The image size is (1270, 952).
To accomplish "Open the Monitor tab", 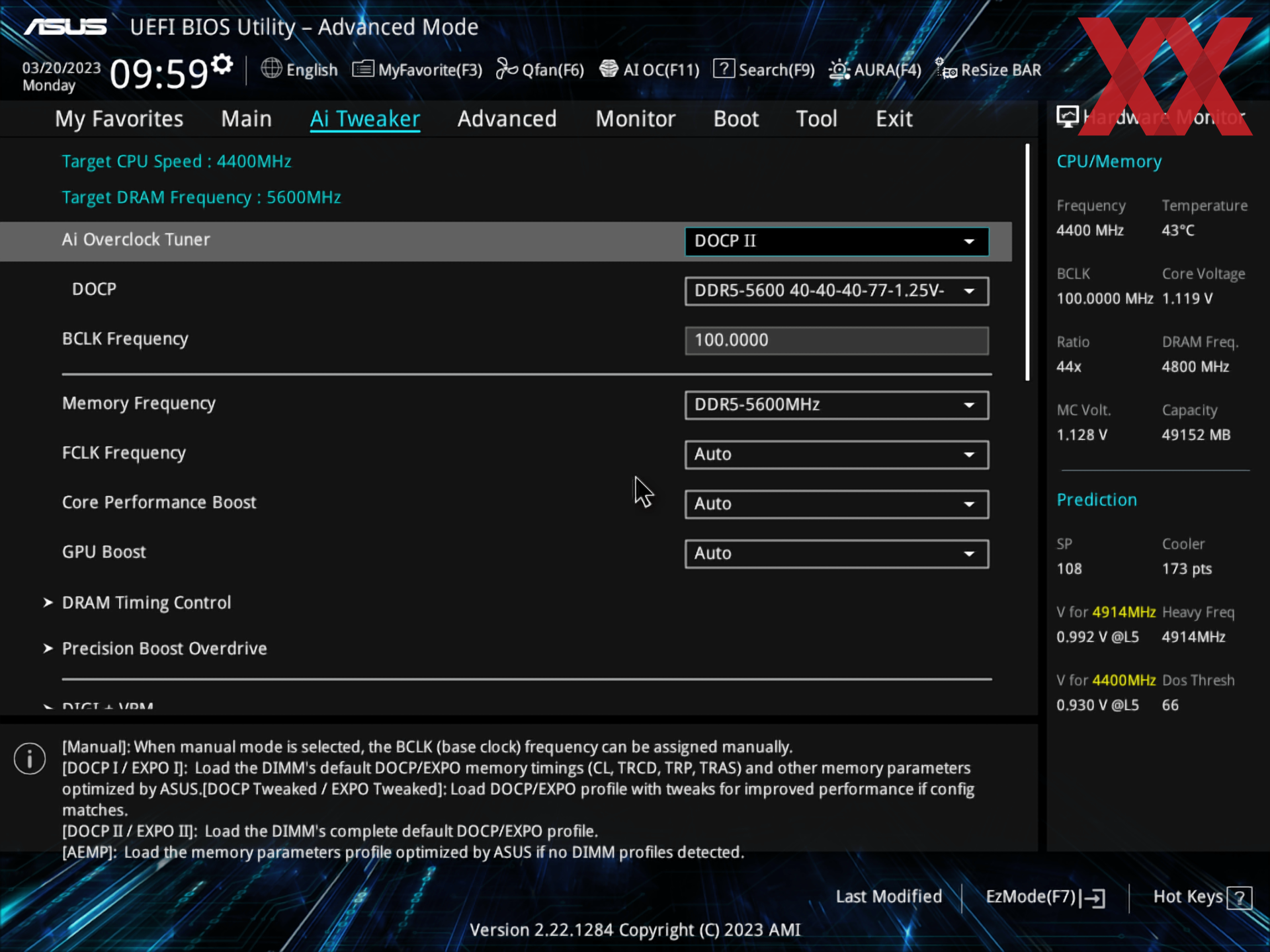I will [x=635, y=119].
